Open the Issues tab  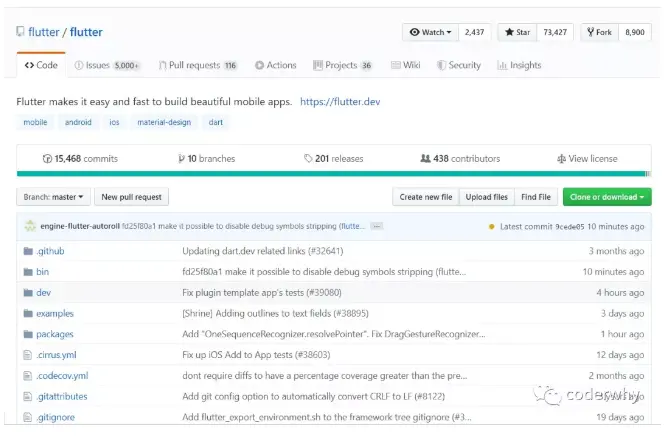click(x=106, y=66)
